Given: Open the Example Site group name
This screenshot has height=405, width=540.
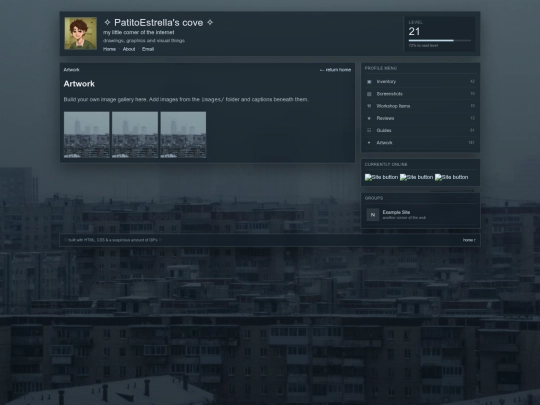Looking at the screenshot, I should click(x=396, y=212).
